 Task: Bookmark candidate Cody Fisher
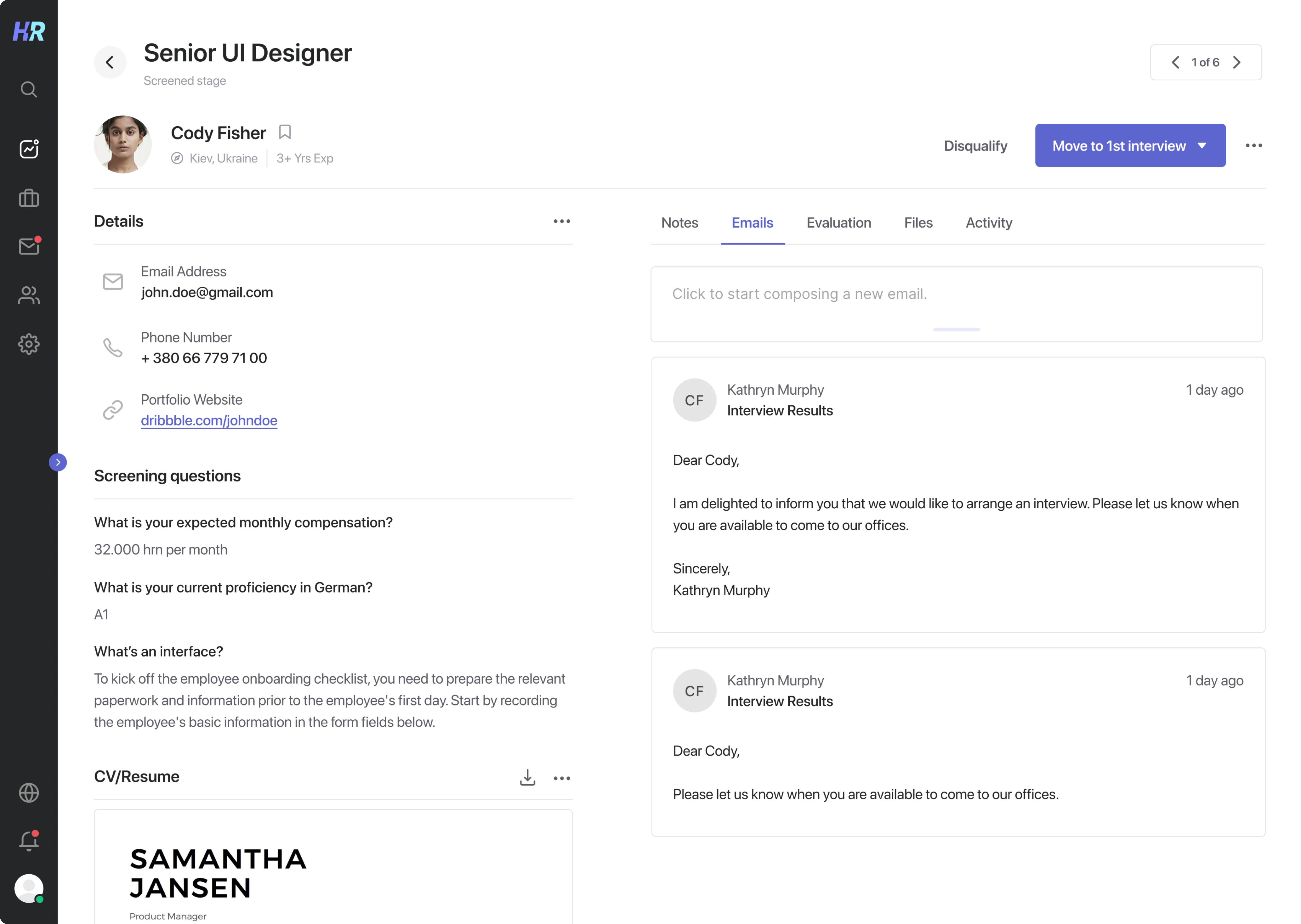click(x=285, y=132)
